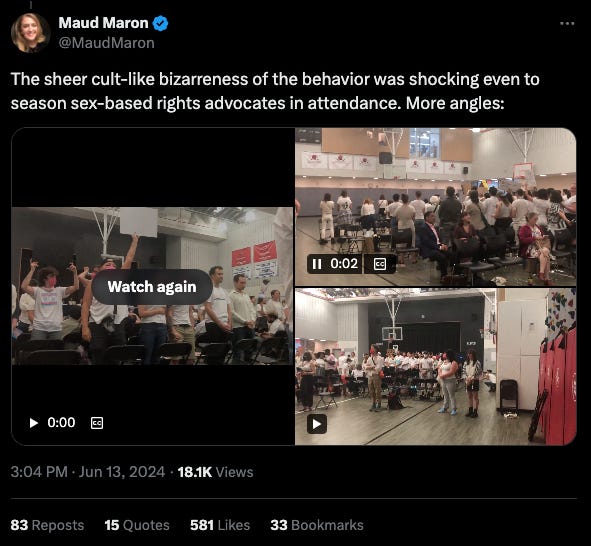This screenshot has height=546, width=591.
Task: Click Maud Maron's profile avatar
Action: coord(31,32)
